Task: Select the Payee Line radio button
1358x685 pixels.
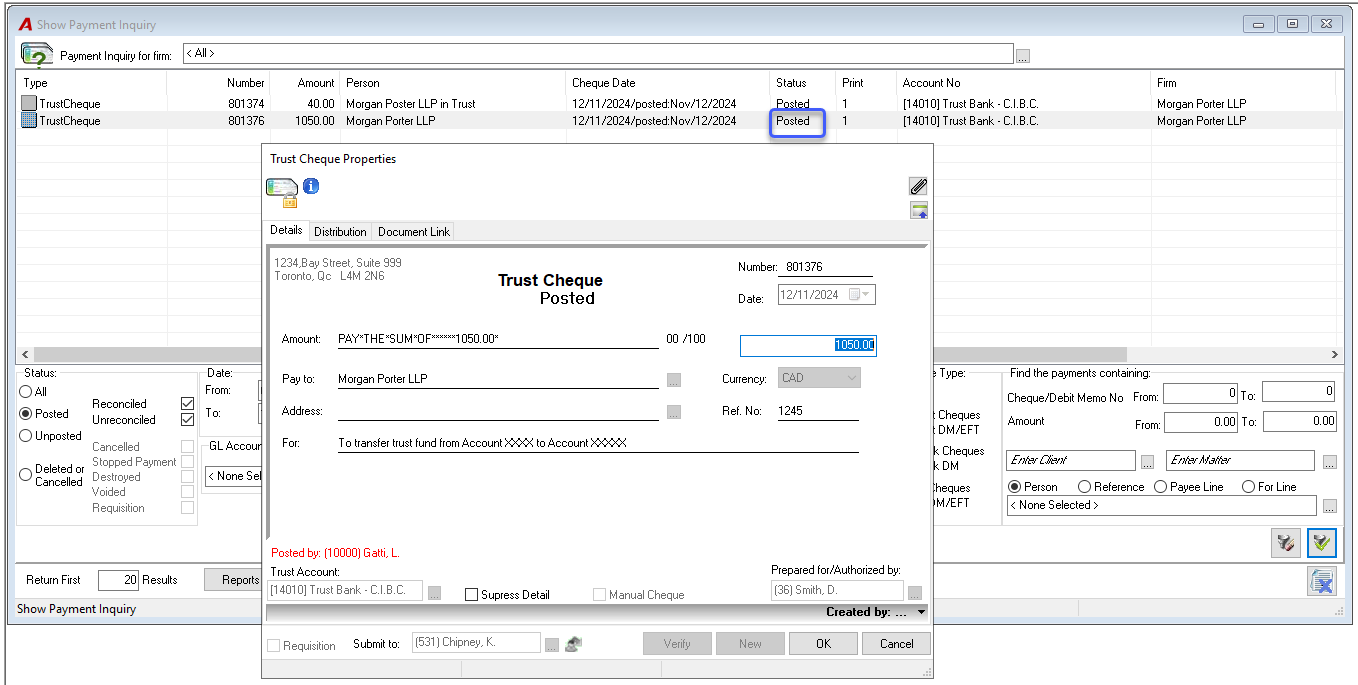Action: (x=1160, y=487)
